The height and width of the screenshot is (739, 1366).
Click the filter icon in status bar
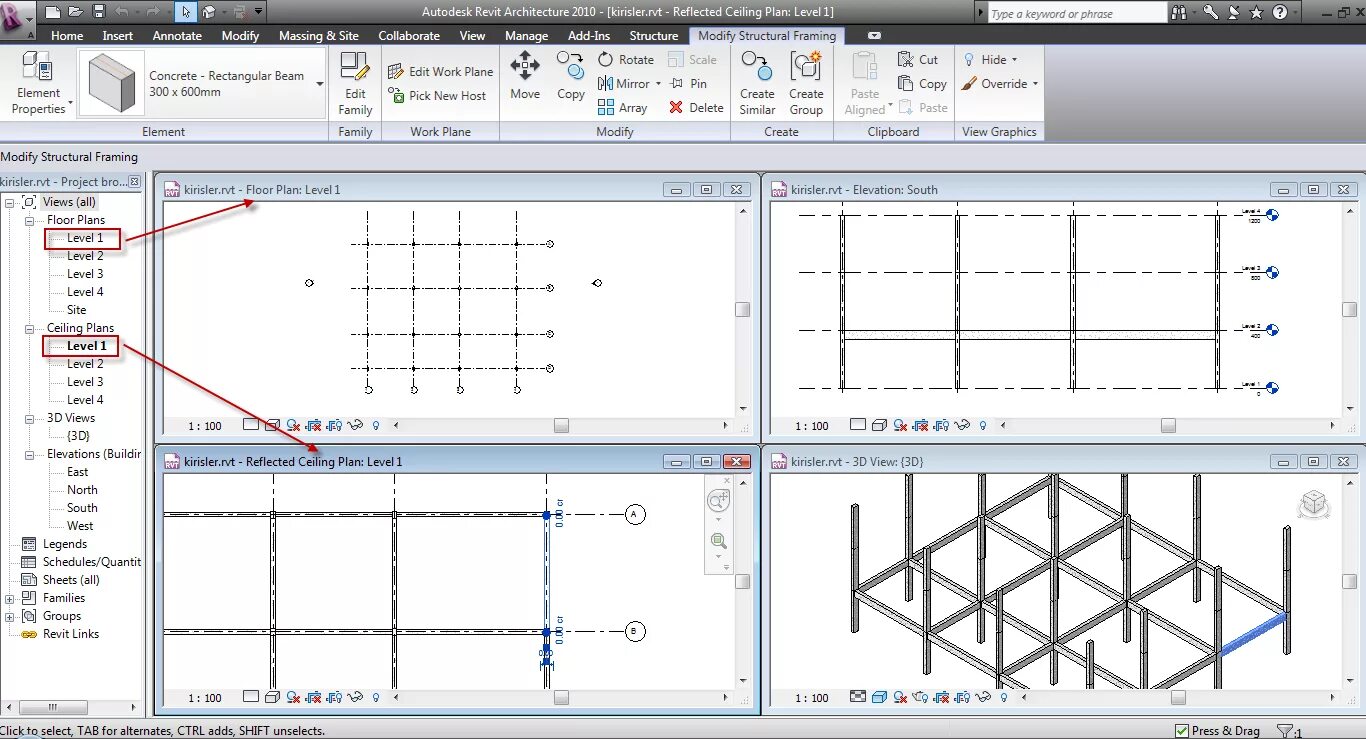pos(1286,731)
